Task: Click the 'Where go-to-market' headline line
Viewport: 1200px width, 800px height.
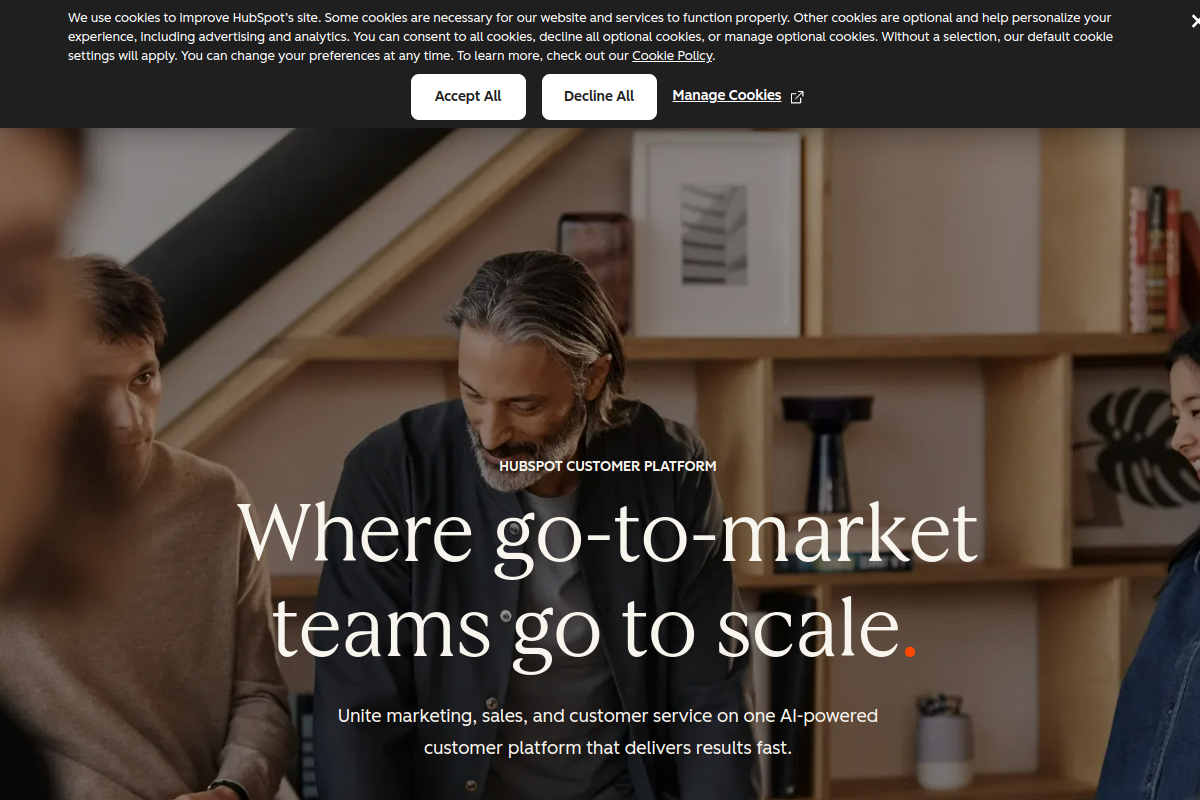Action: [x=607, y=535]
